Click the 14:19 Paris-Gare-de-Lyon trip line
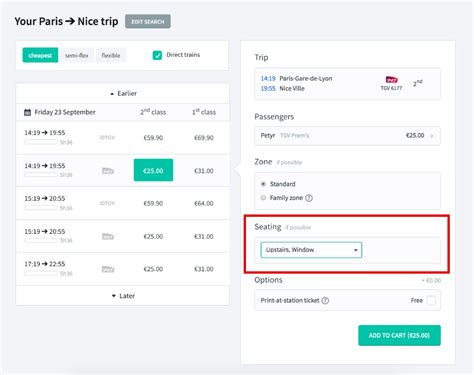This screenshot has width=474, height=375. coord(296,78)
